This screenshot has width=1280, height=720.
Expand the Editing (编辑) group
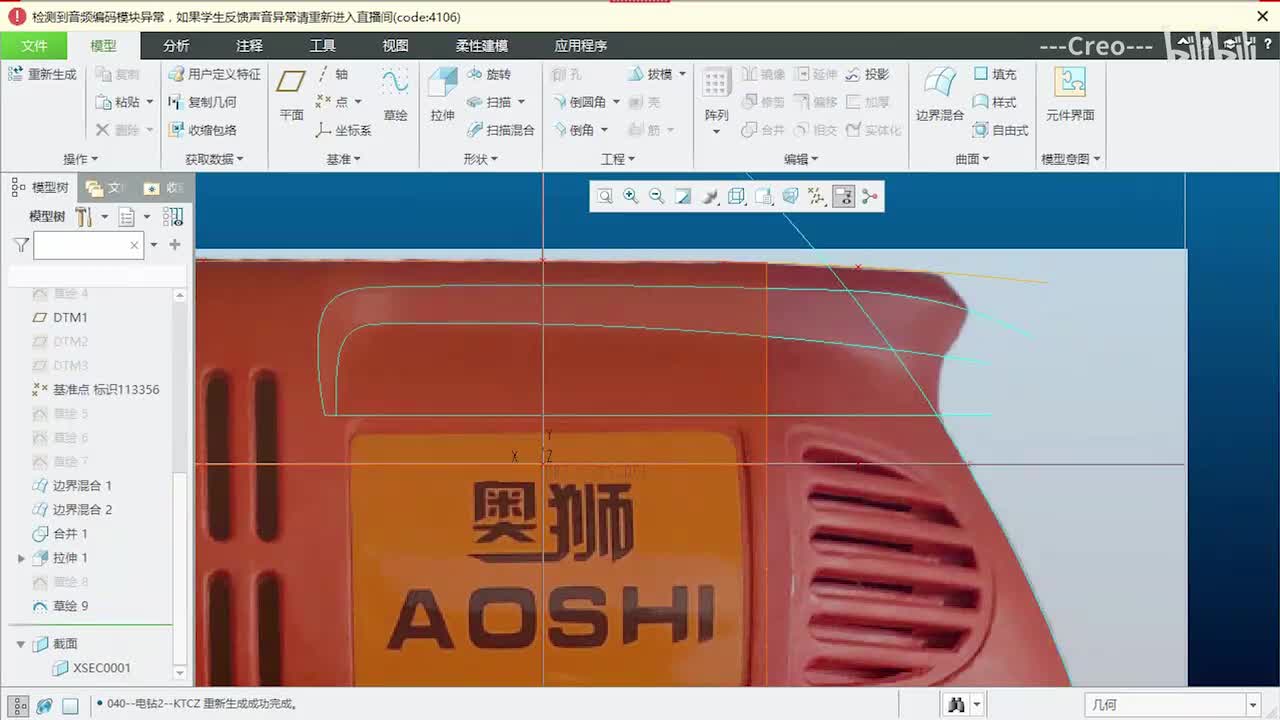(x=801, y=159)
